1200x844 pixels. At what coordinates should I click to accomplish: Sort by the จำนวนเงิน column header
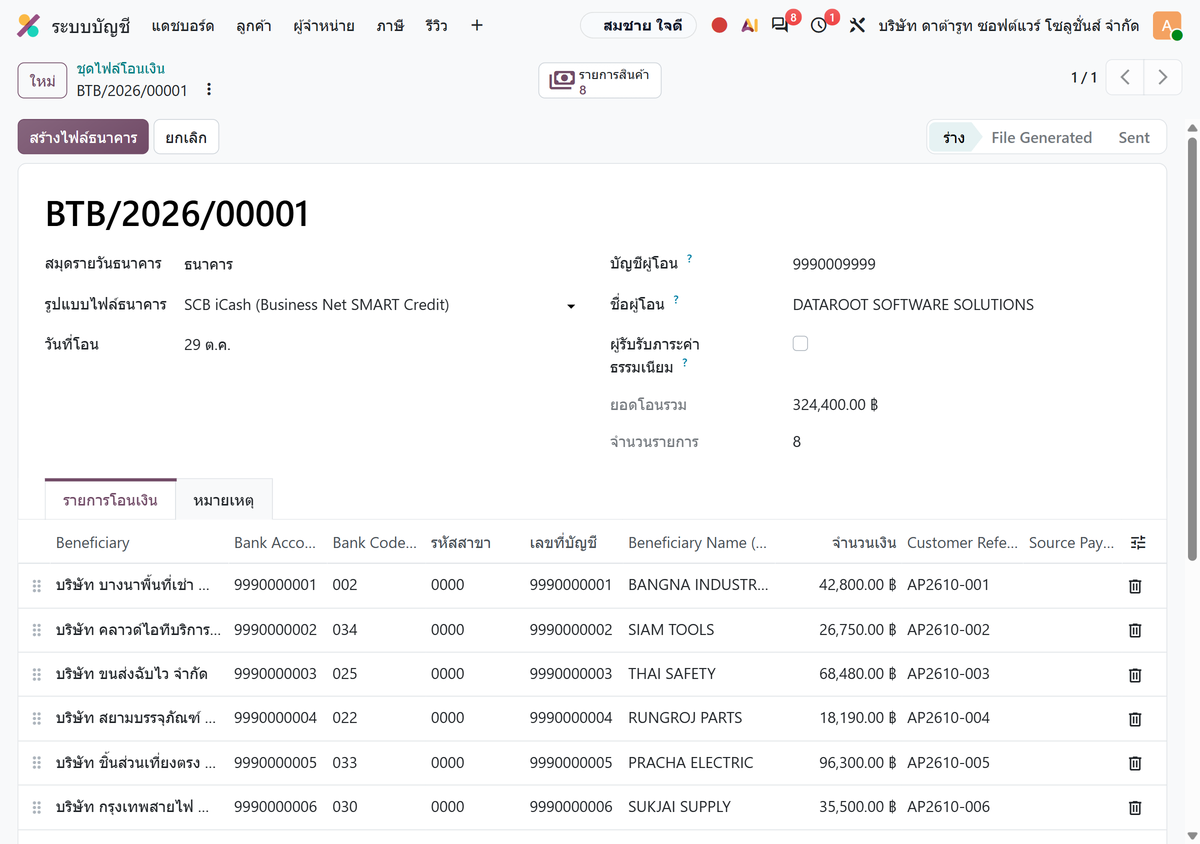pyautogui.click(x=864, y=543)
